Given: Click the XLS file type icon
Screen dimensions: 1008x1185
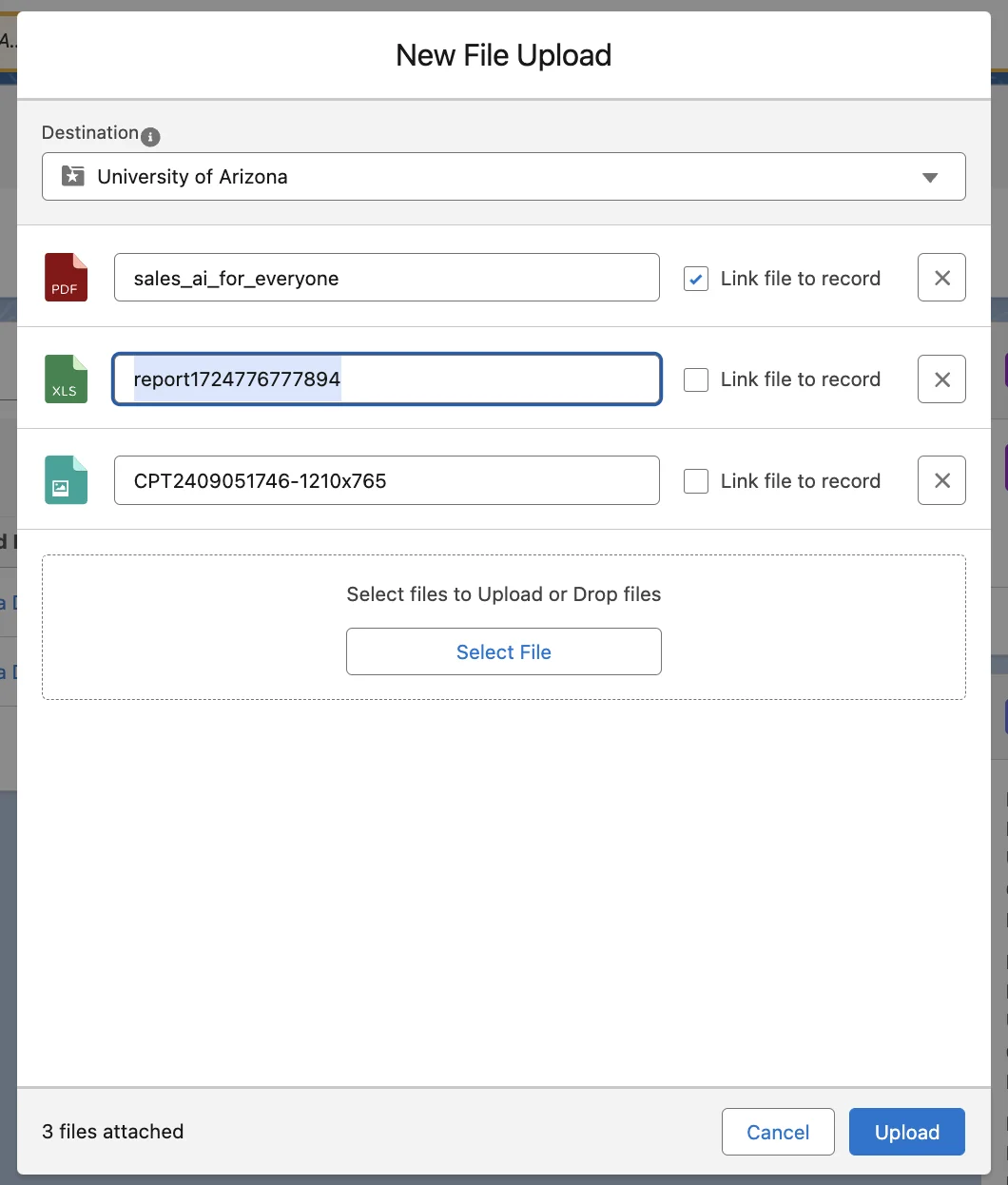Looking at the screenshot, I should (67, 379).
